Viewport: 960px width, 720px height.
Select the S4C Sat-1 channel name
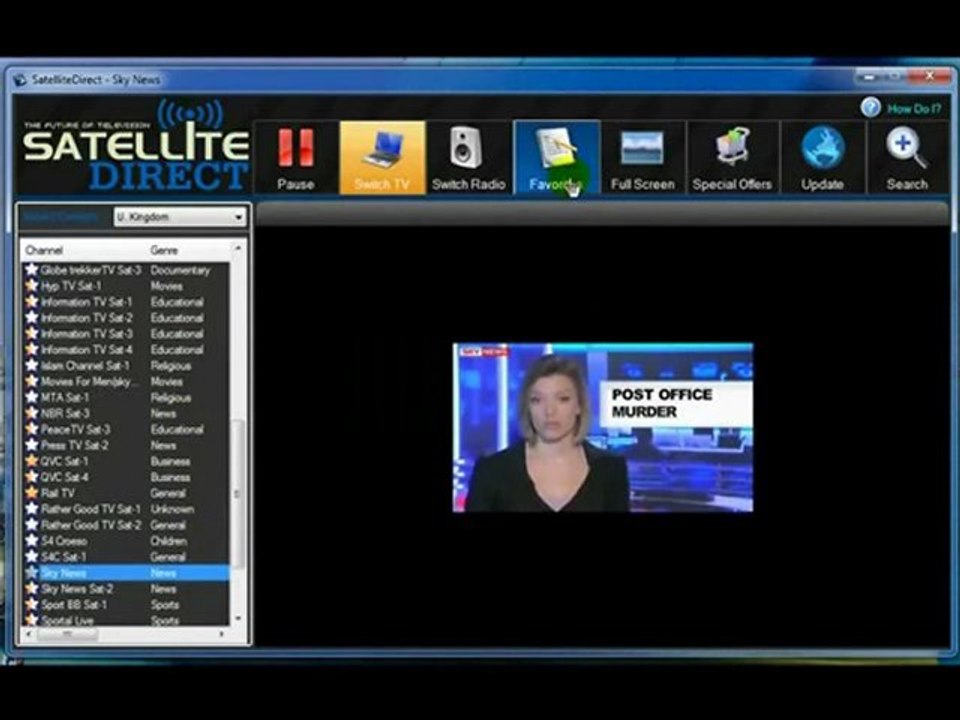(x=63, y=557)
